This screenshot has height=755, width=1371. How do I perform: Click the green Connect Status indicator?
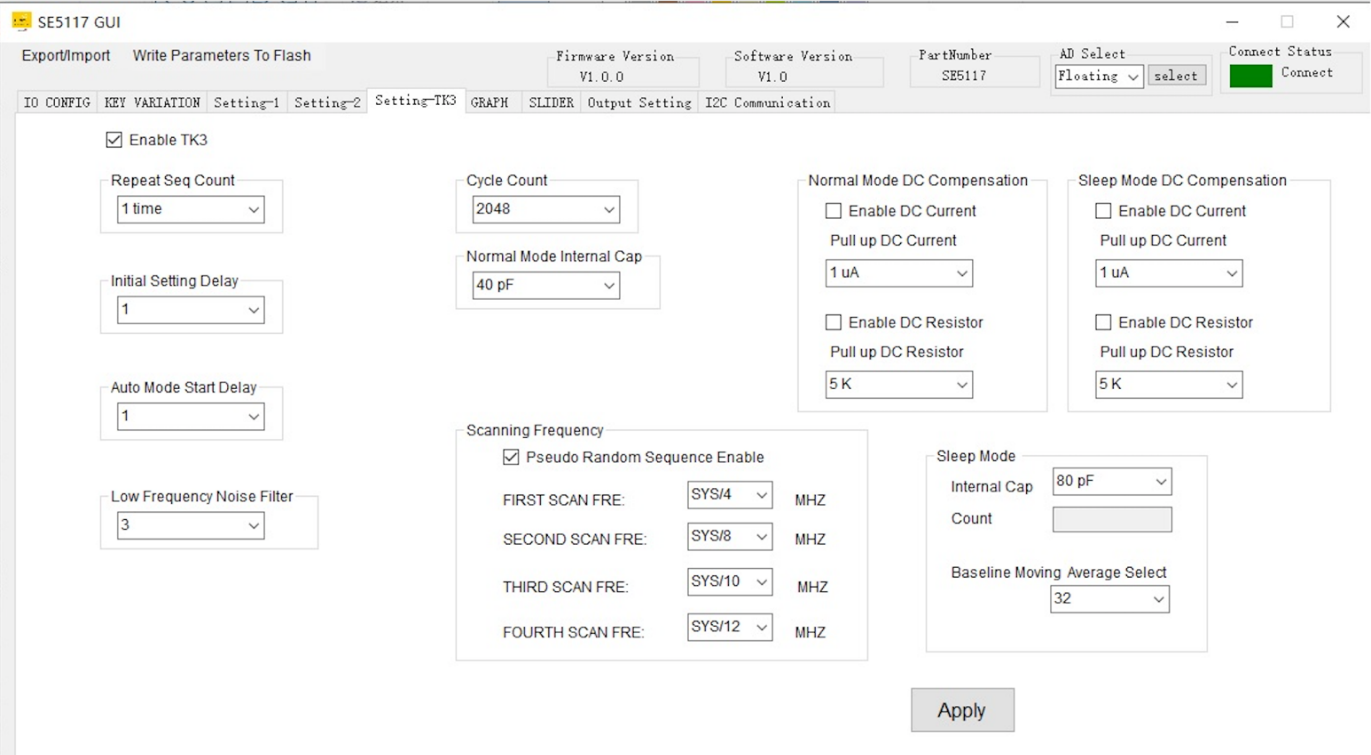(1250, 76)
